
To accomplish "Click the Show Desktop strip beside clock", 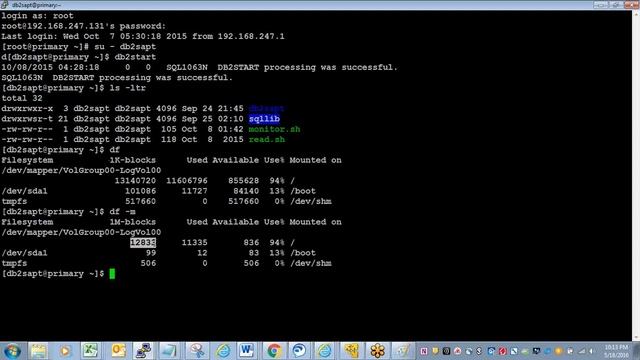I will (x=637, y=351).
